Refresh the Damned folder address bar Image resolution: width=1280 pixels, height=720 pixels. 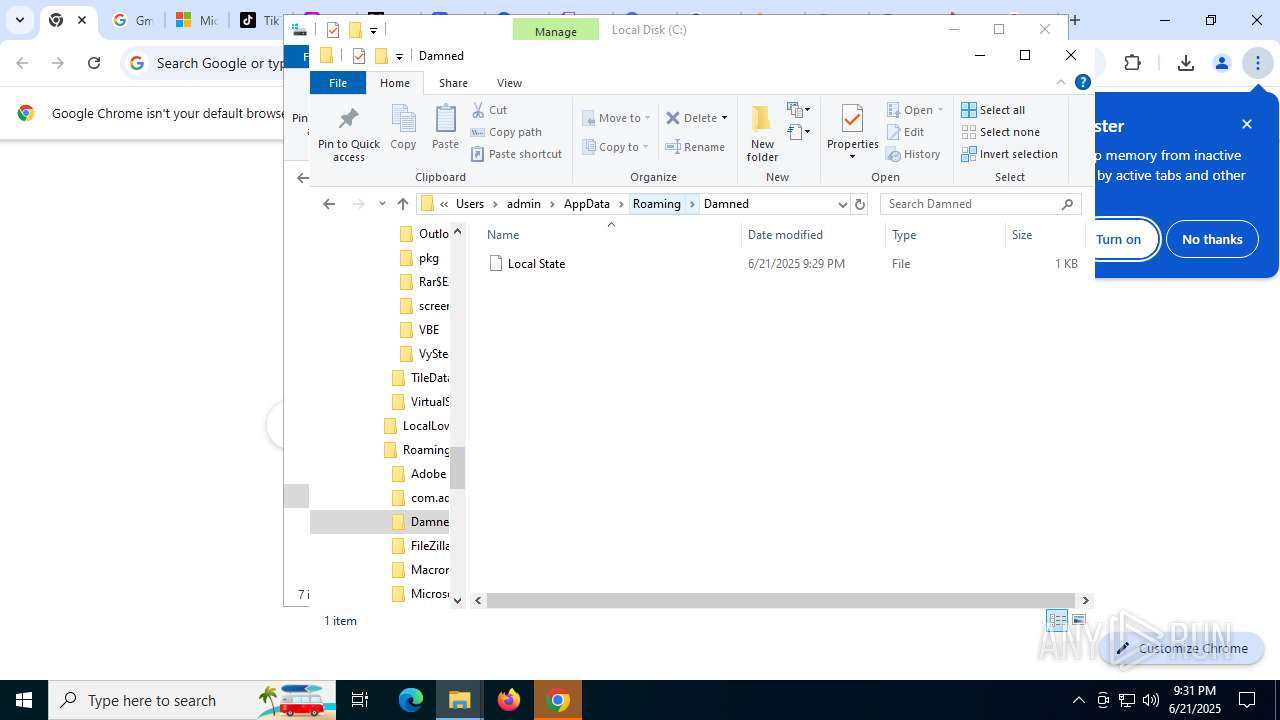point(859,204)
